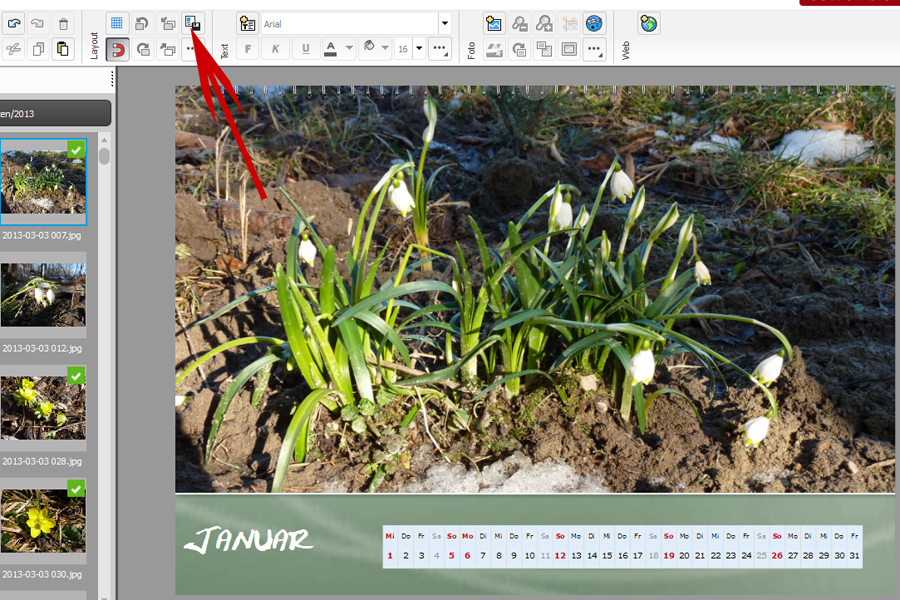Insert web content globe icon
The width and height of the screenshot is (900, 600).
pos(649,24)
